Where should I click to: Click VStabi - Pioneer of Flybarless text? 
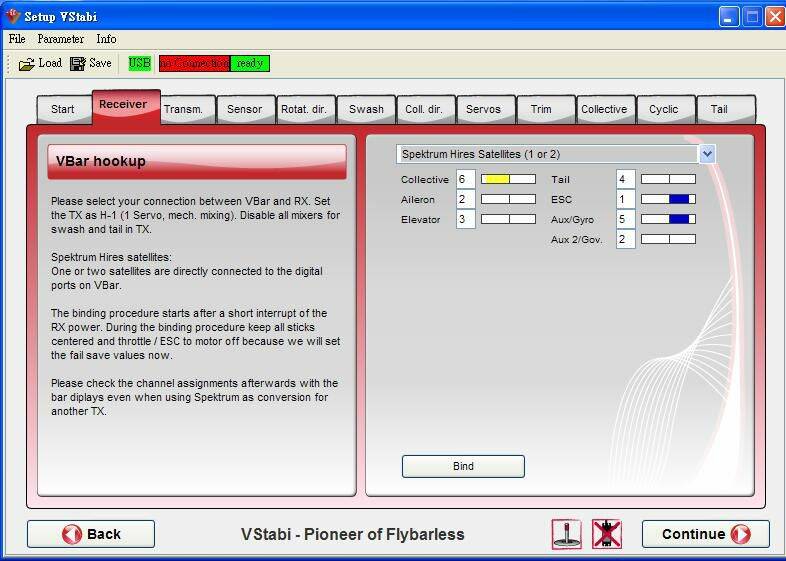pyautogui.click(x=352, y=534)
